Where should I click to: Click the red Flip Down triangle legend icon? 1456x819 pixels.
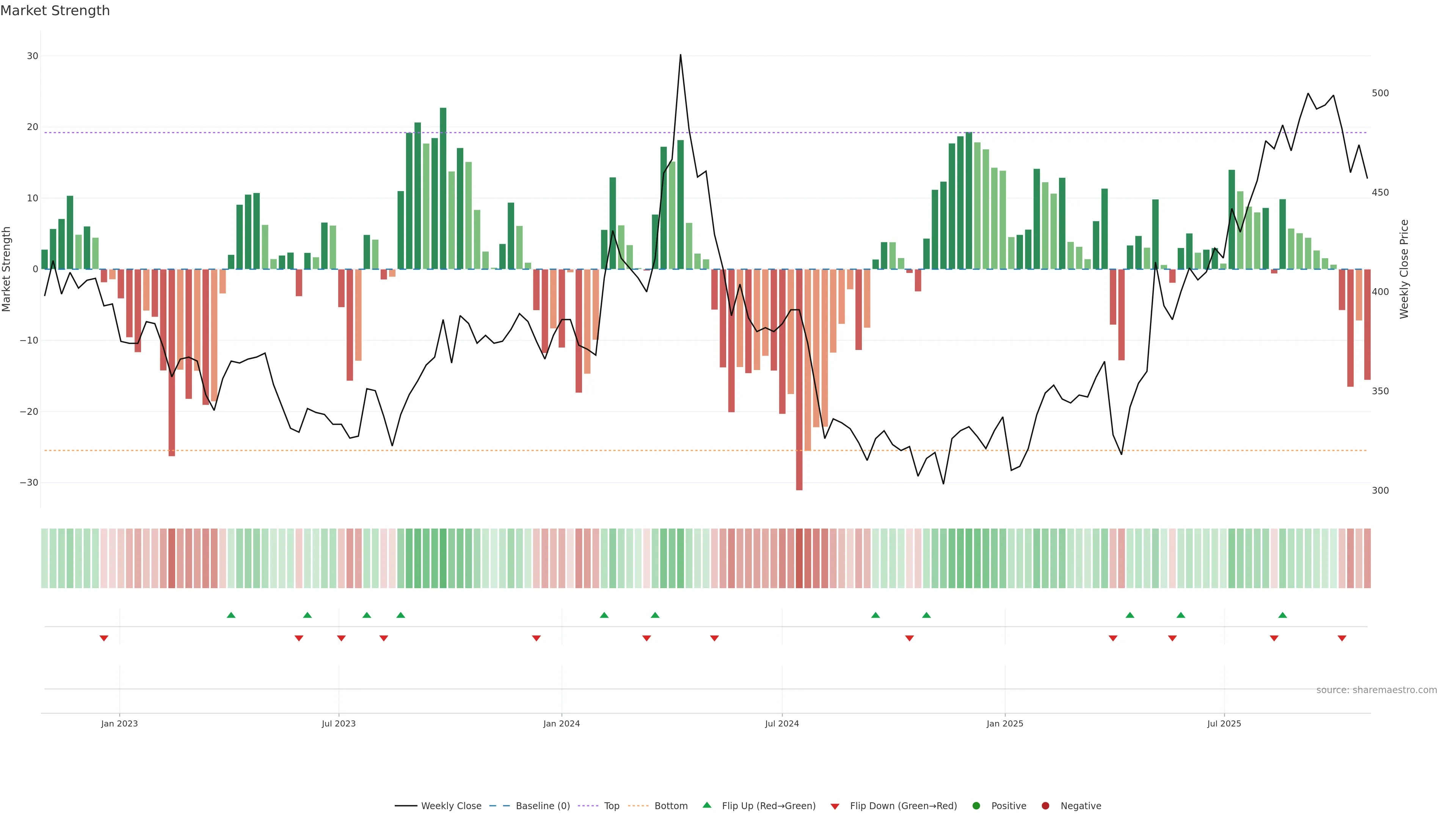tap(834, 806)
